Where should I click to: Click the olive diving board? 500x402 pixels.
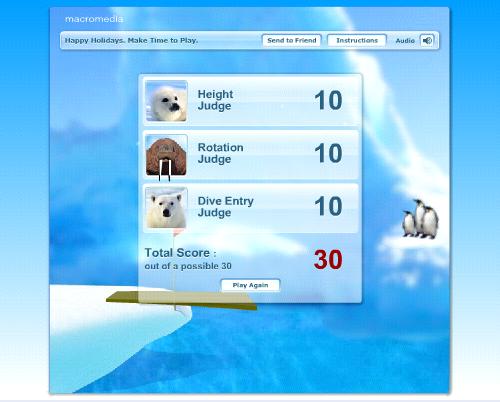[x=182, y=300]
